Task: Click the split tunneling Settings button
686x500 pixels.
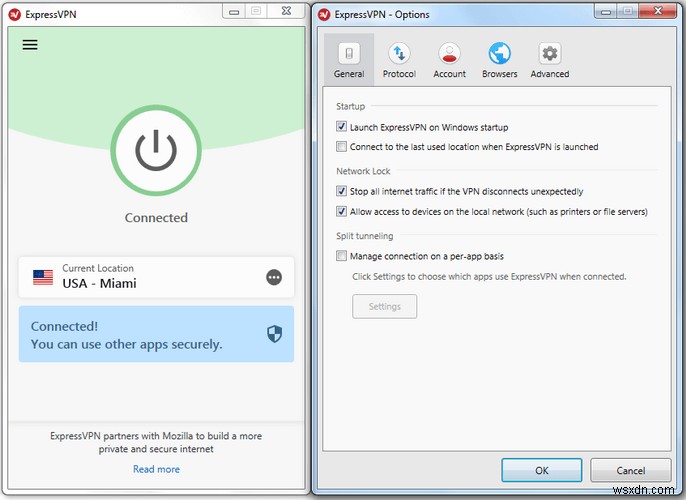Action: point(385,306)
